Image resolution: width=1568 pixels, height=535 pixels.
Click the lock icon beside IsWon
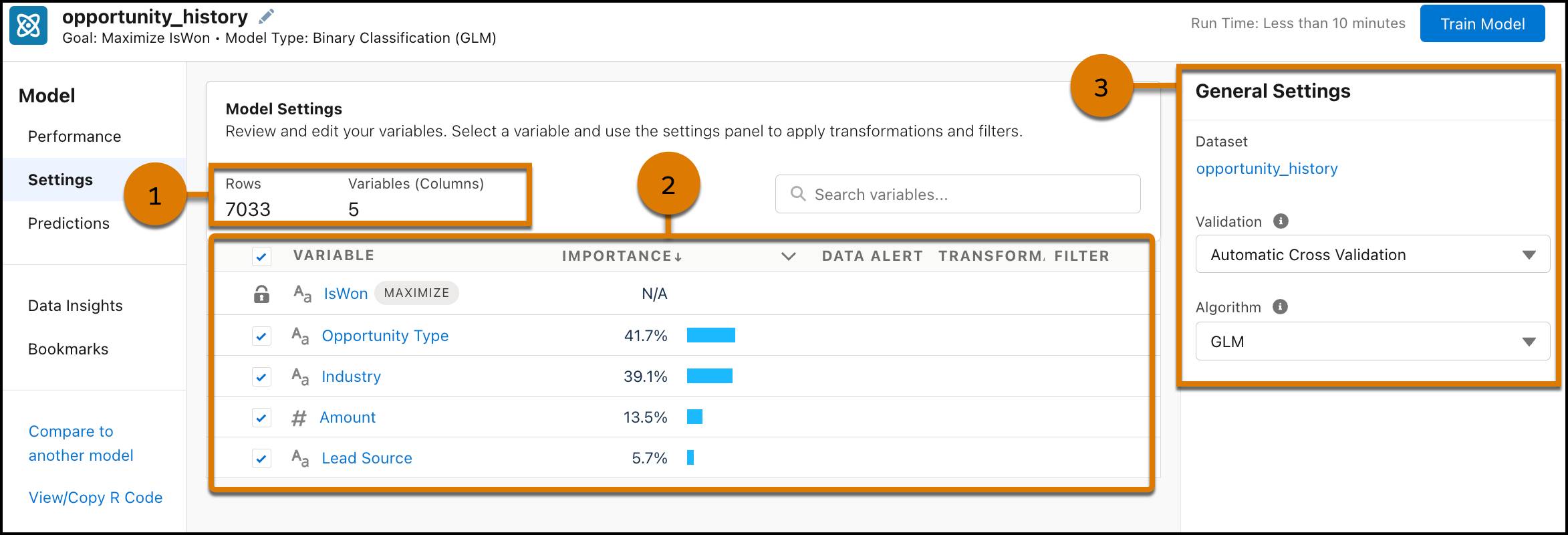click(x=261, y=293)
